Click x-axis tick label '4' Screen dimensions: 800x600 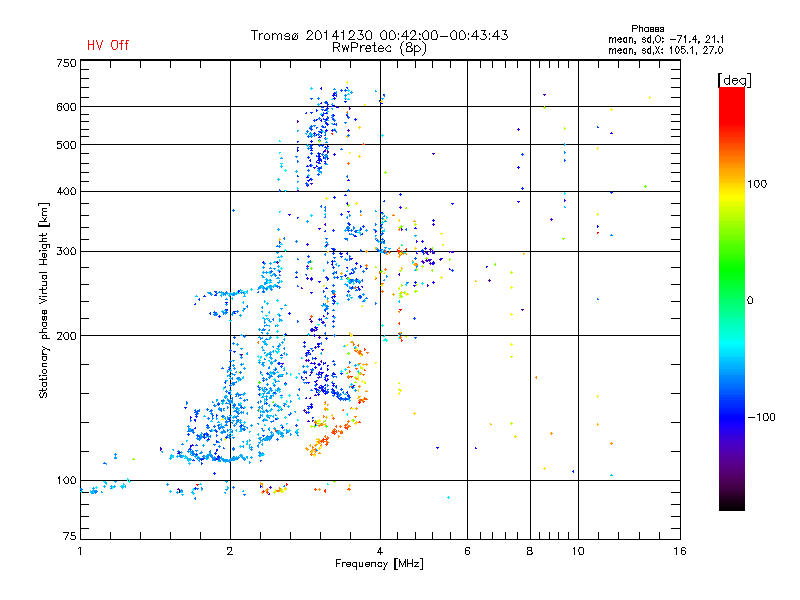tap(380, 551)
